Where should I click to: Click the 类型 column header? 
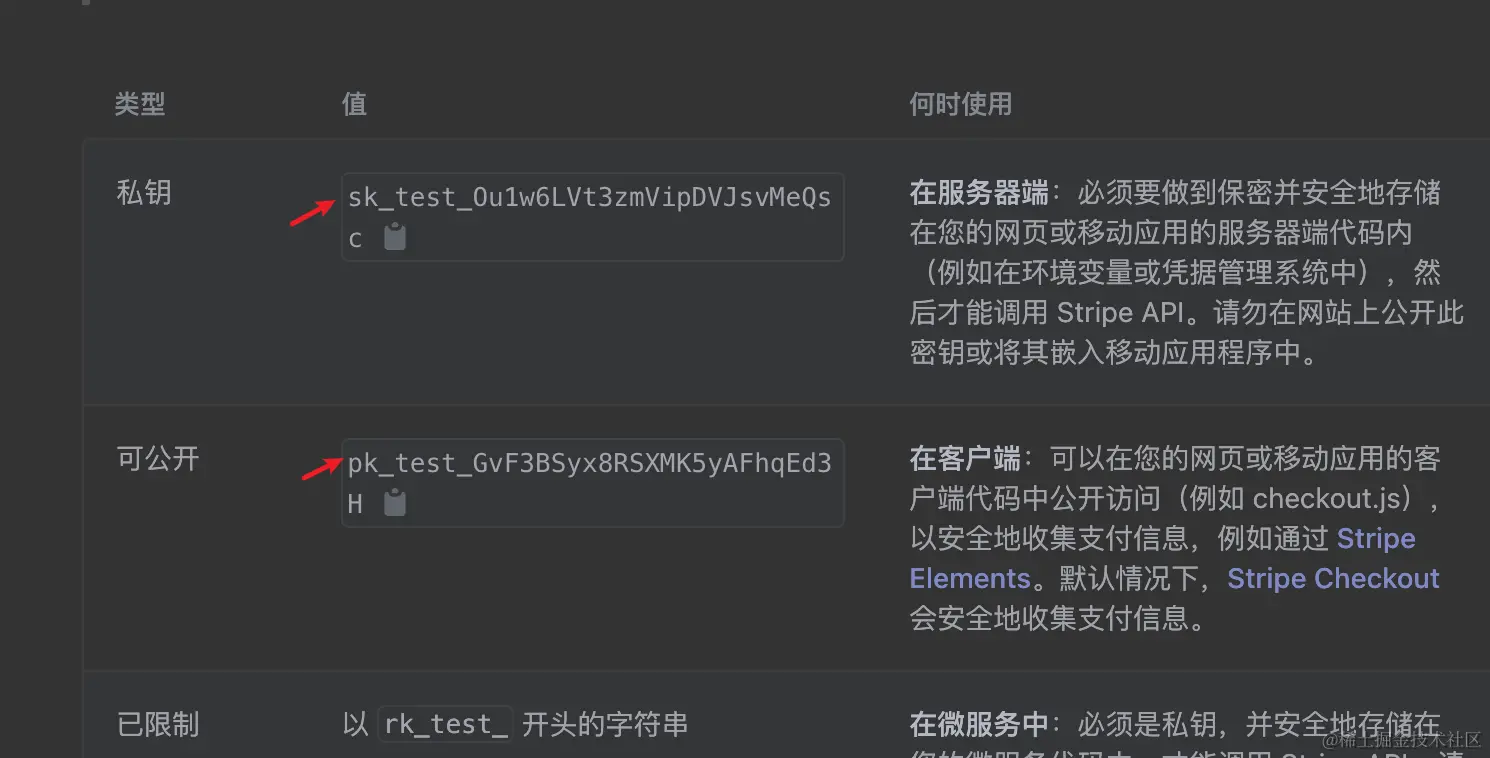139,104
